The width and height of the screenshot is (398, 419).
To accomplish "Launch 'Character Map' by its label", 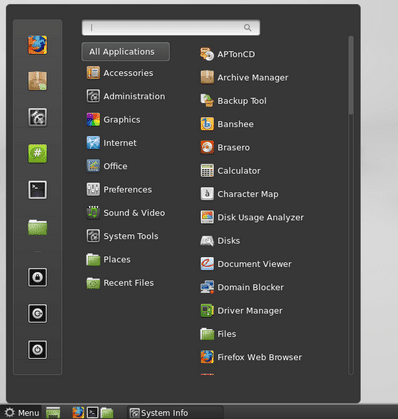I will click(x=248, y=194).
